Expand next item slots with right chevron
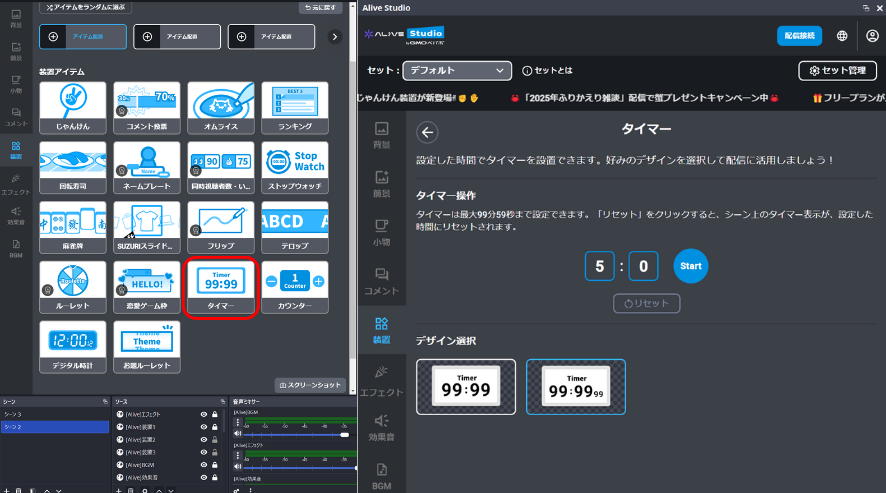The image size is (886, 493). coord(335,37)
